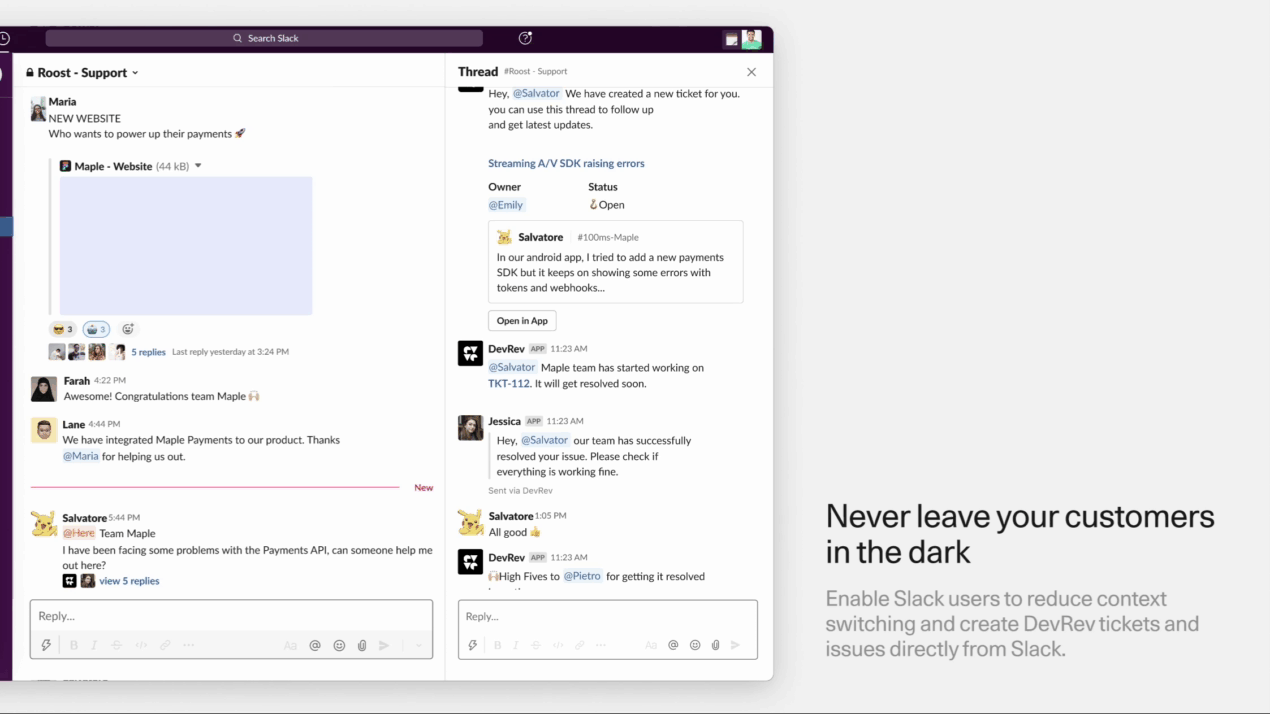Send the thread reply

tap(736, 646)
